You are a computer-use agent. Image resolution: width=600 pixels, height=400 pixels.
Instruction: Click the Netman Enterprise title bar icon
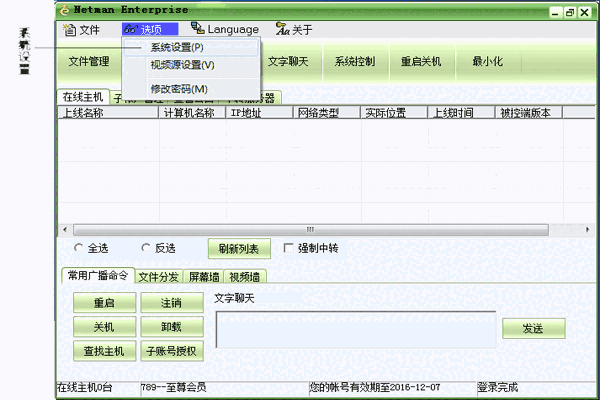[x=66, y=10]
